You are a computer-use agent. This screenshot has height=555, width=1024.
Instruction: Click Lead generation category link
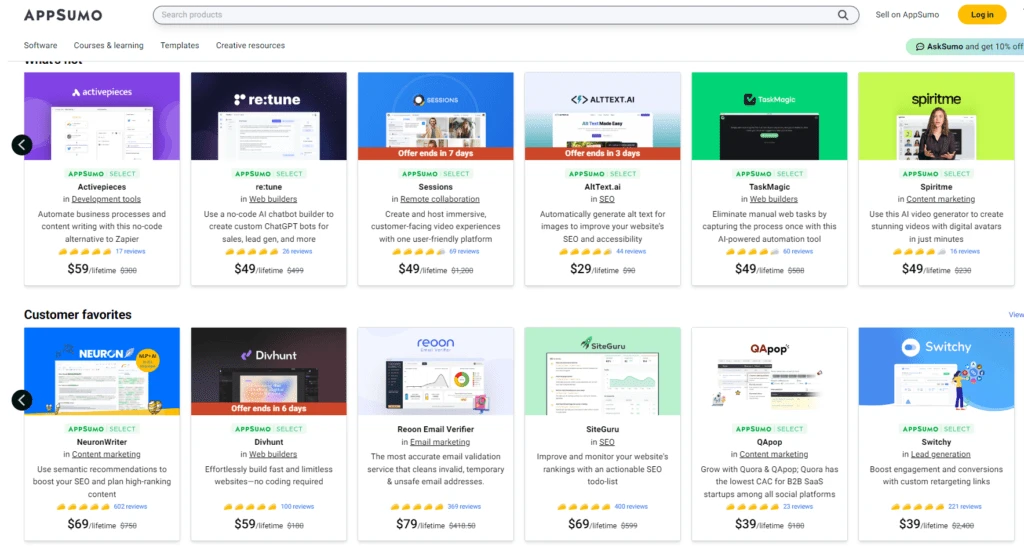click(940, 454)
